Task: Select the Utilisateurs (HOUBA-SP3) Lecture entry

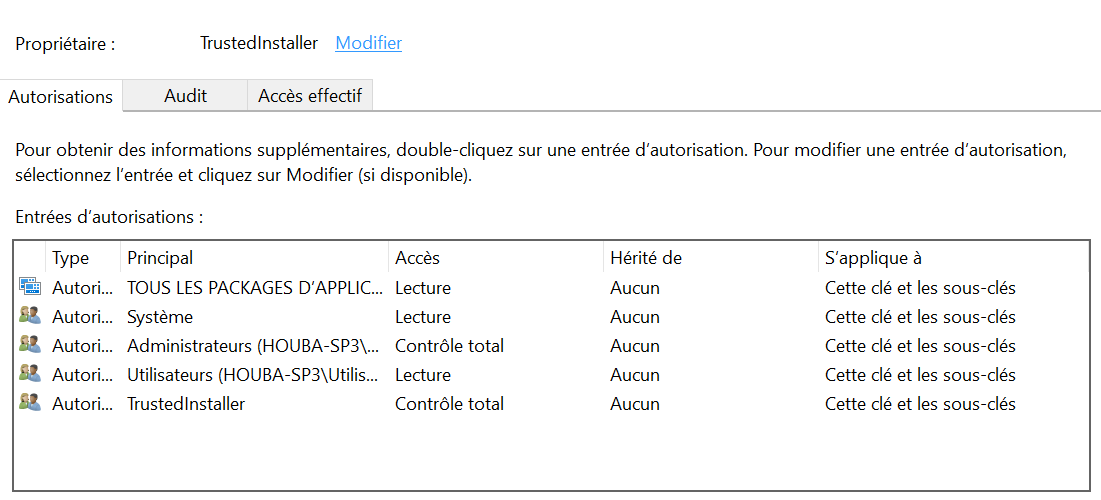Action: 551,374
